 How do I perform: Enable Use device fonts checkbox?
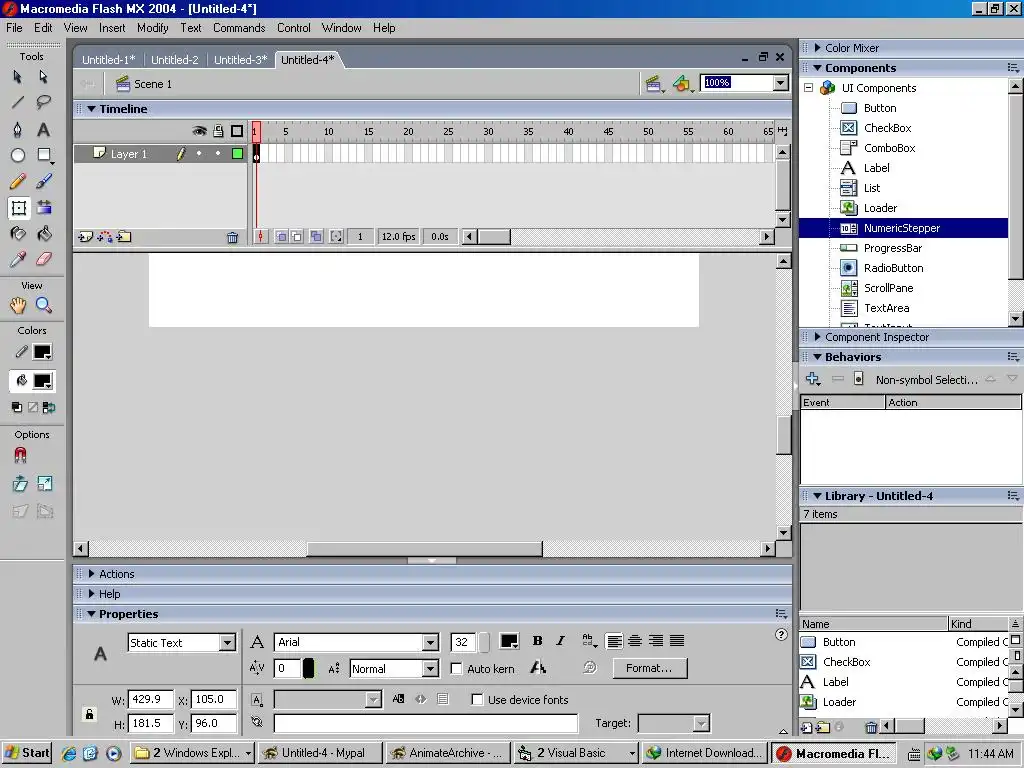[x=477, y=699]
